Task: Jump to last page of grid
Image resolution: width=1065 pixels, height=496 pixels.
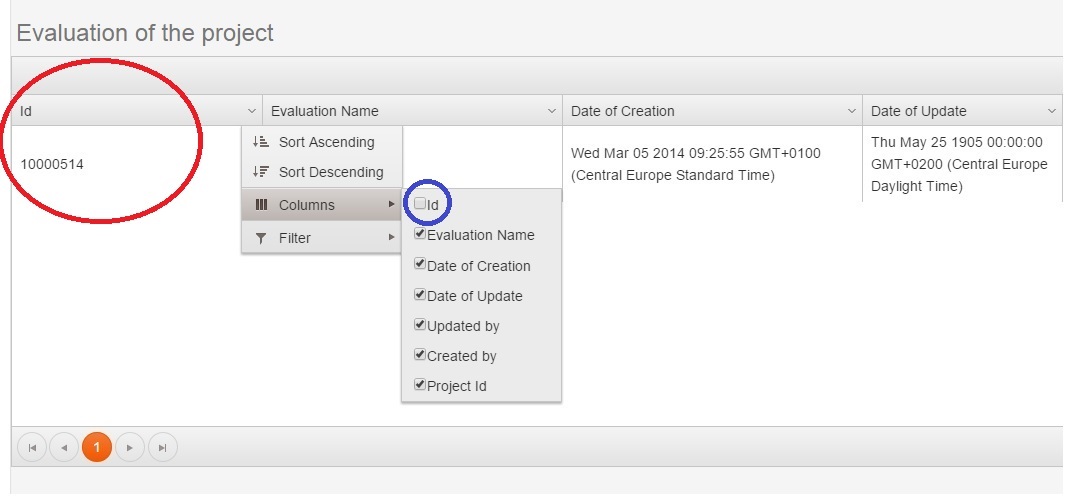Action: click(162, 447)
